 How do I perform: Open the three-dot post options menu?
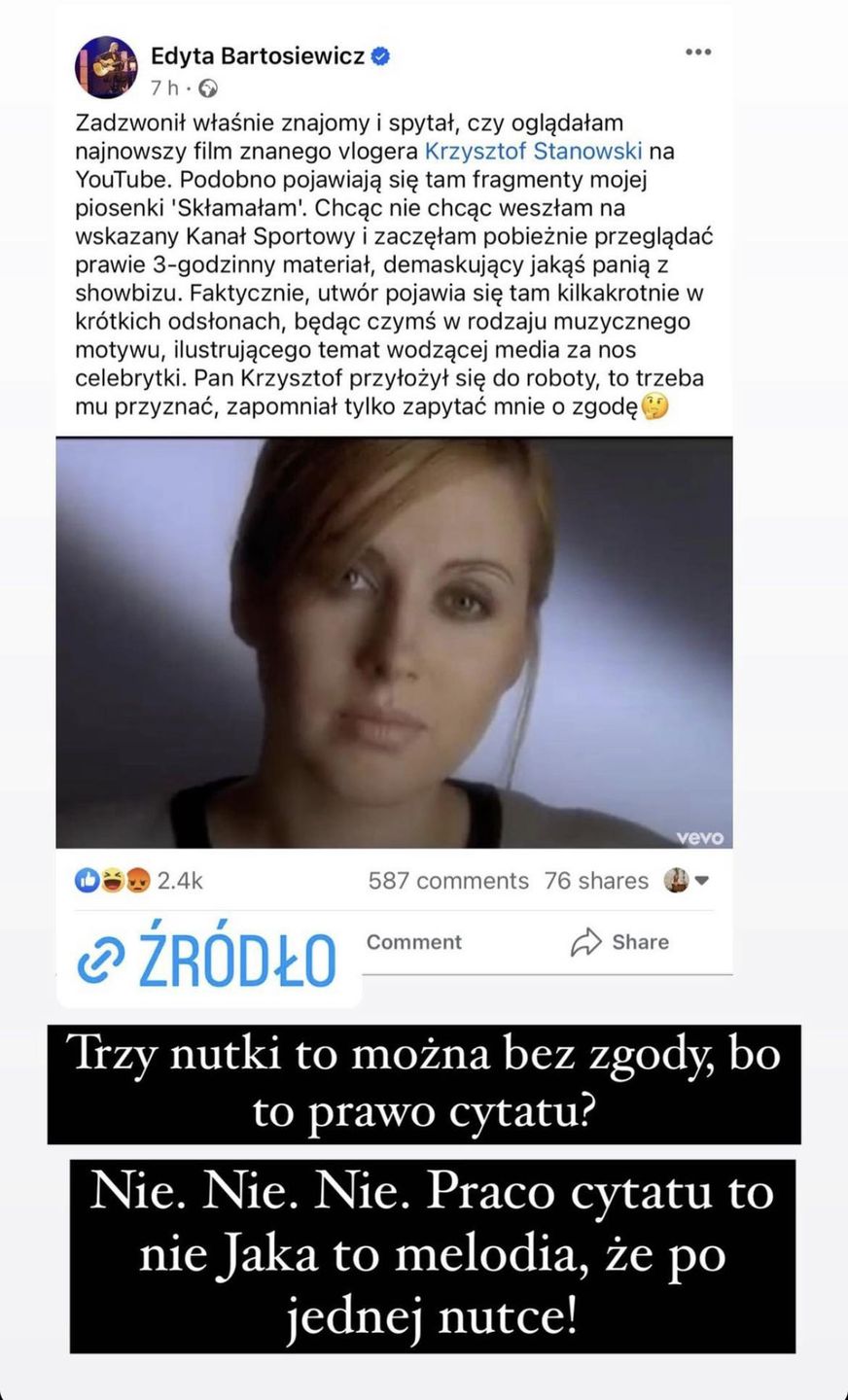coord(698,52)
